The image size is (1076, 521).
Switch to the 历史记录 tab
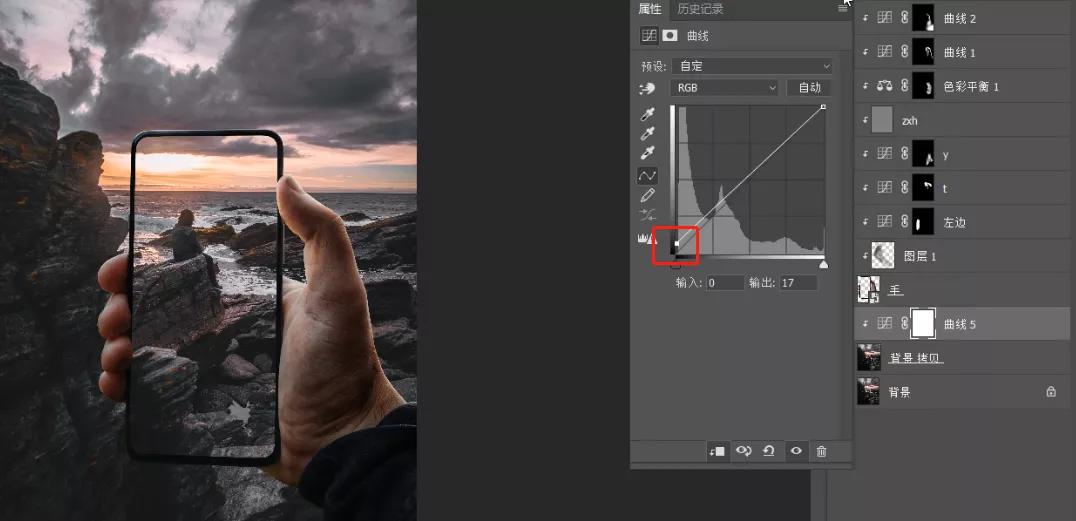700,9
